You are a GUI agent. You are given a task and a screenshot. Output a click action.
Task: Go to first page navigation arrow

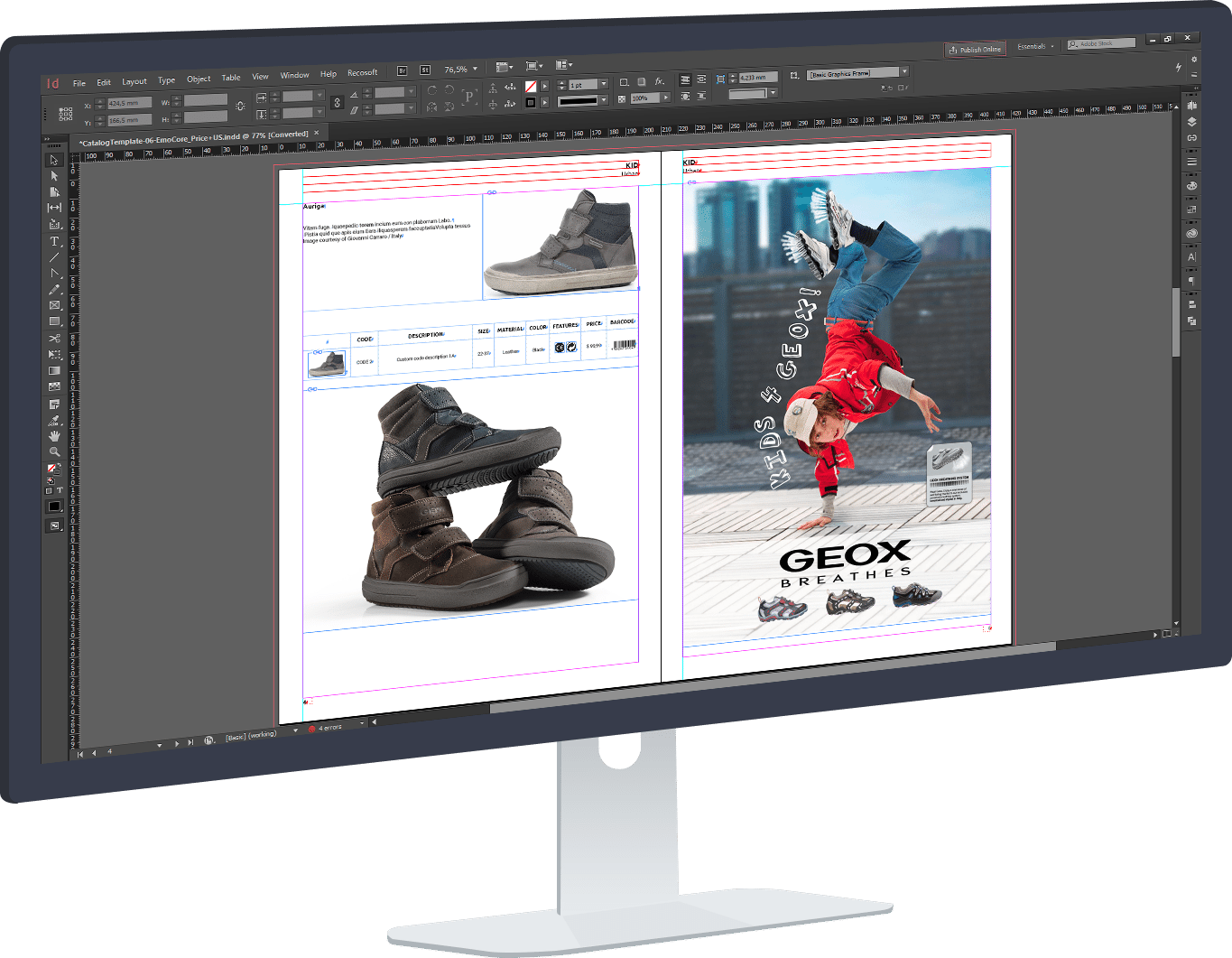pyautogui.click(x=80, y=753)
